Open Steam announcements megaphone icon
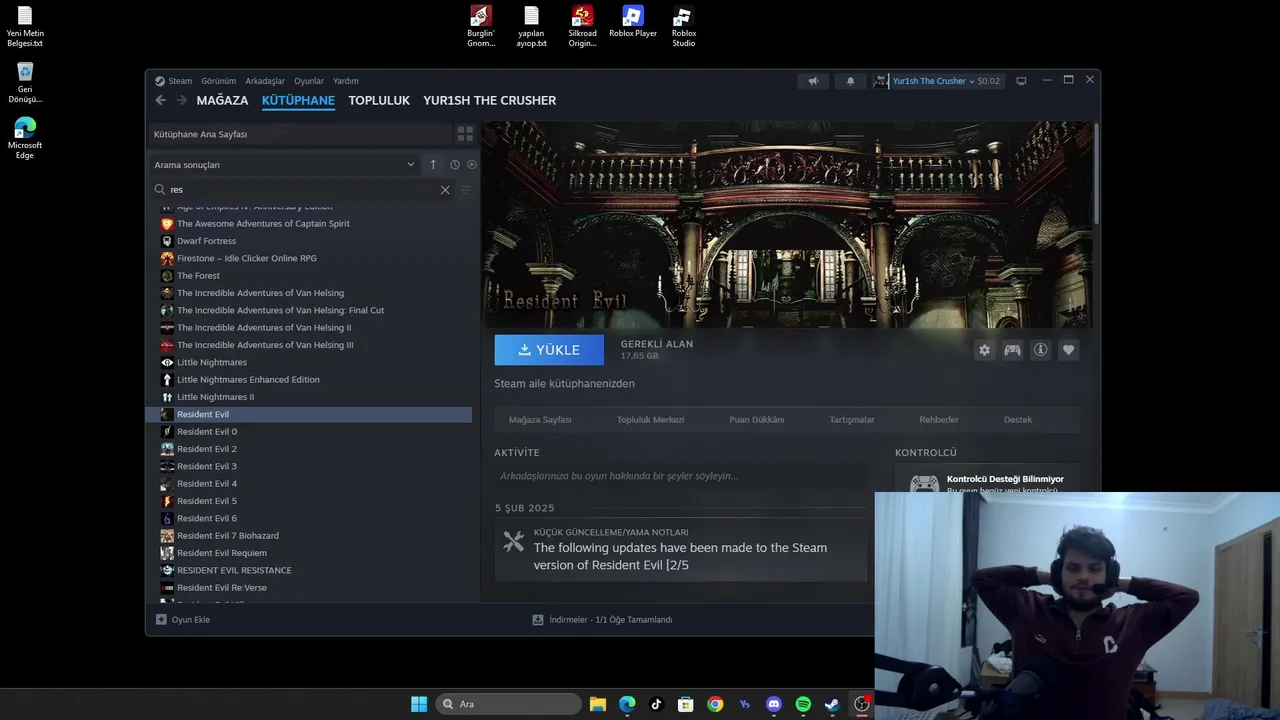Image resolution: width=1280 pixels, height=720 pixels. click(x=813, y=81)
